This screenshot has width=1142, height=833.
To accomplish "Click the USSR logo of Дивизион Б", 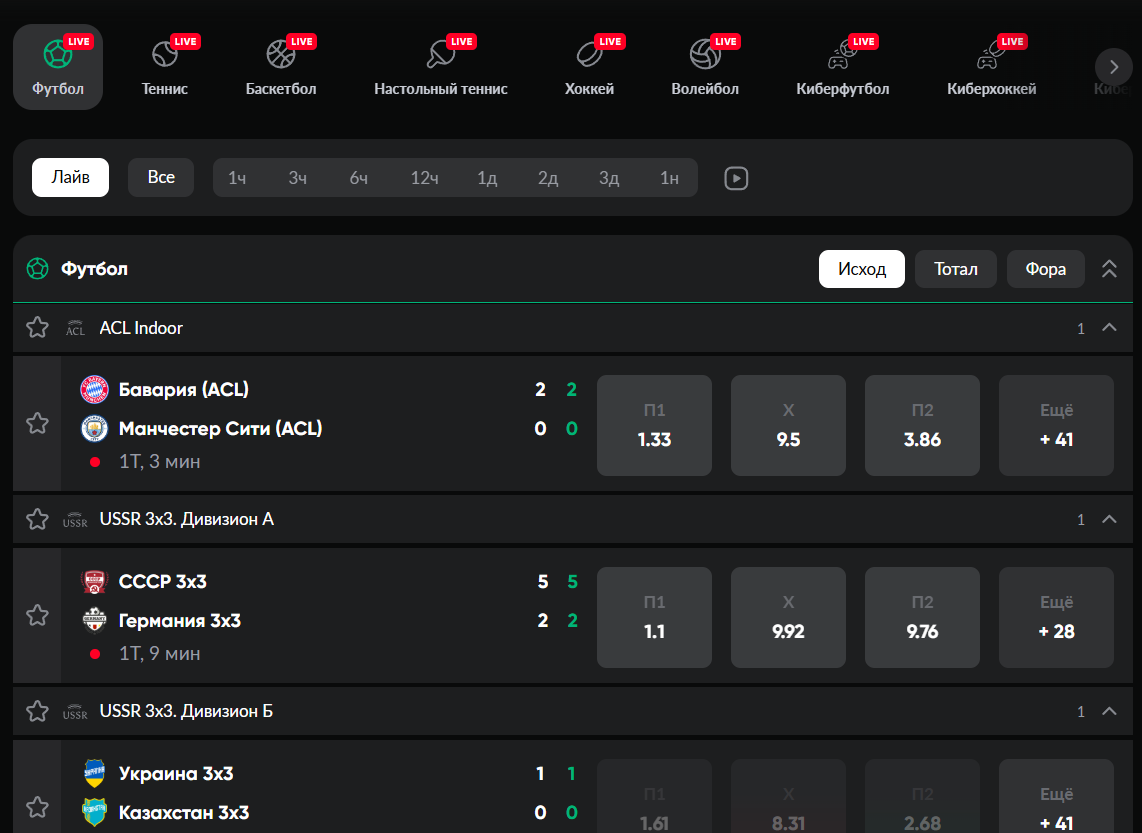I will click(75, 711).
